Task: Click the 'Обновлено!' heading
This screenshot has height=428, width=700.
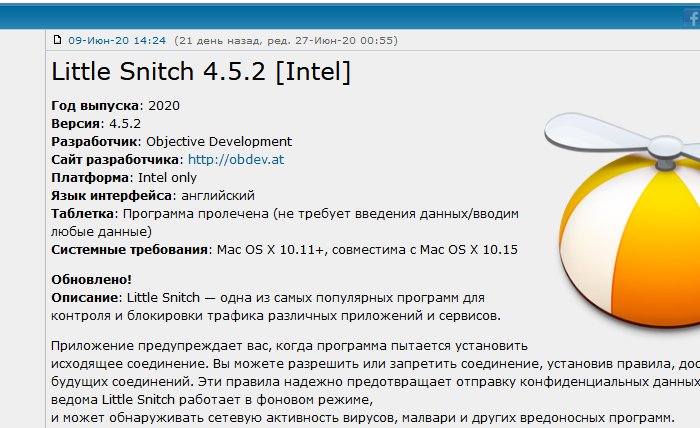Action: pos(92,279)
